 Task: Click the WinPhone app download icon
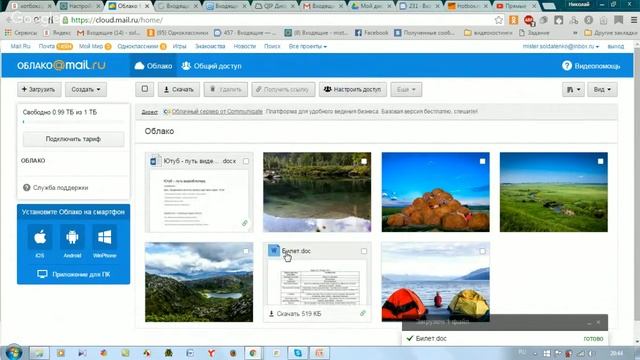tap(104, 237)
